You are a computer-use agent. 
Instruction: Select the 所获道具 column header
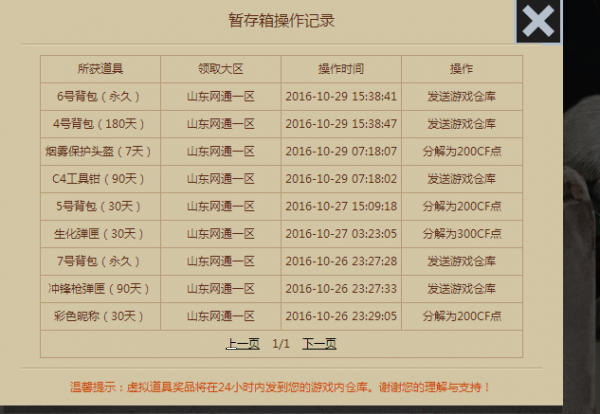point(100,69)
